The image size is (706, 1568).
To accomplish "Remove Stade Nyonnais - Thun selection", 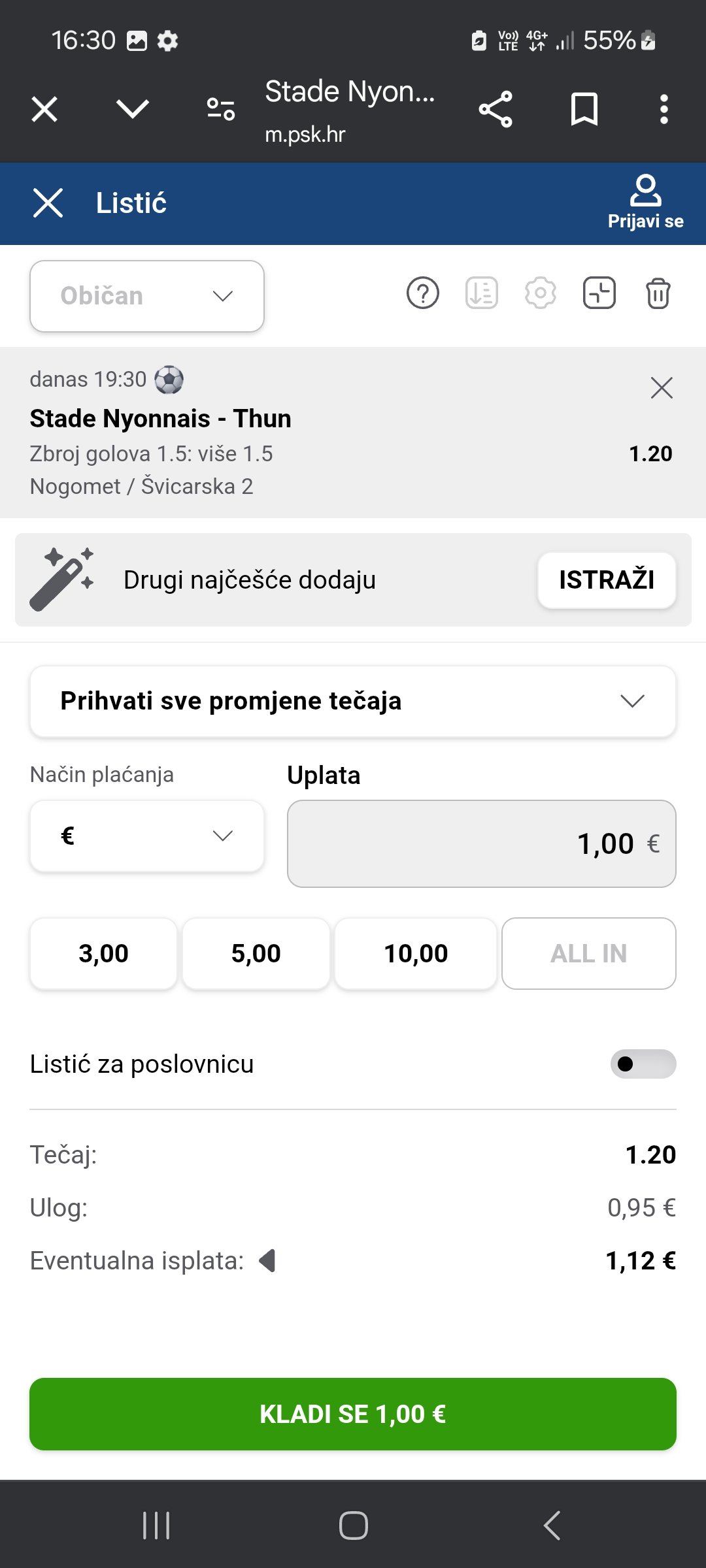I will pyautogui.click(x=662, y=388).
